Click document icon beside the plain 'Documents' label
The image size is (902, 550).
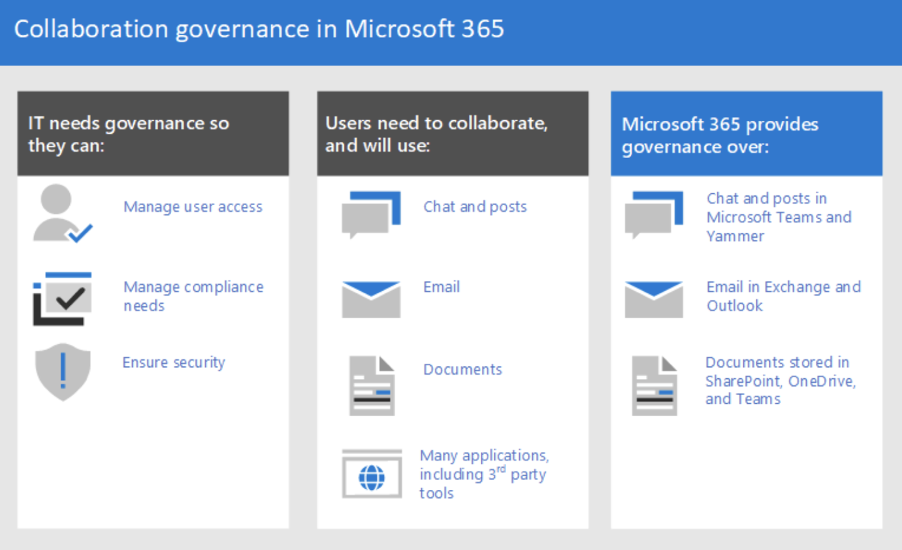[x=372, y=385]
